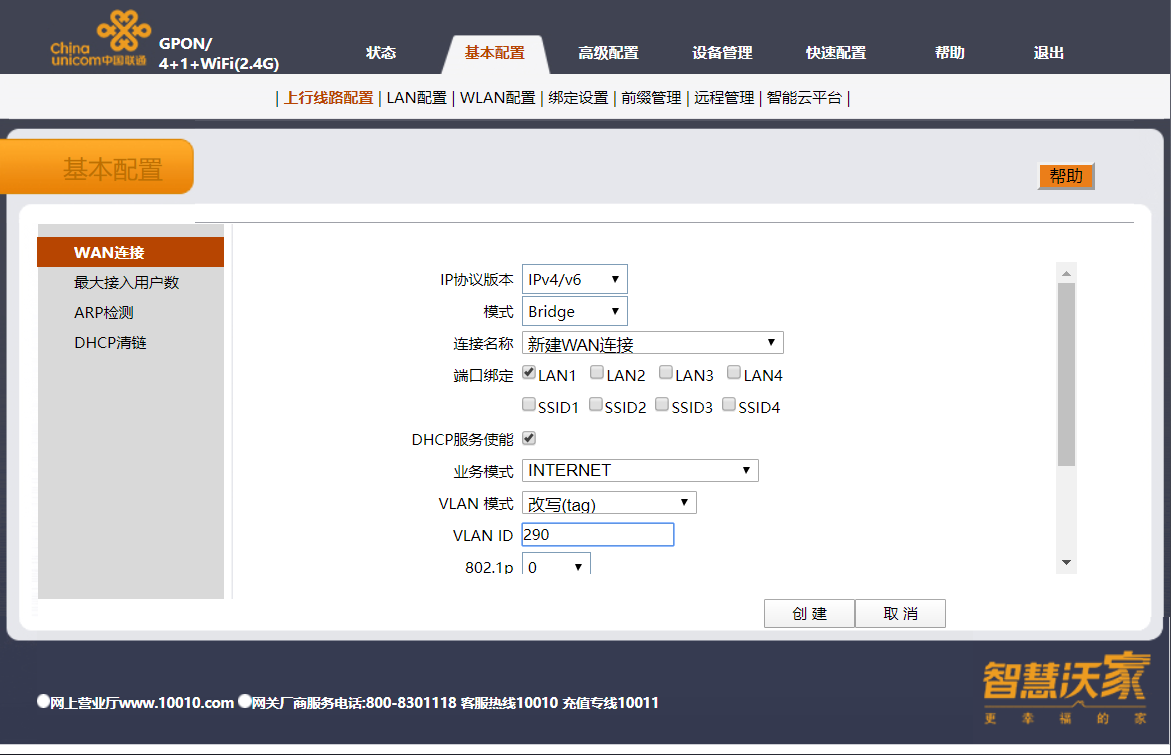Click the form scrollbar down arrow
Screen dimensions: 1171x755
tap(1066, 562)
